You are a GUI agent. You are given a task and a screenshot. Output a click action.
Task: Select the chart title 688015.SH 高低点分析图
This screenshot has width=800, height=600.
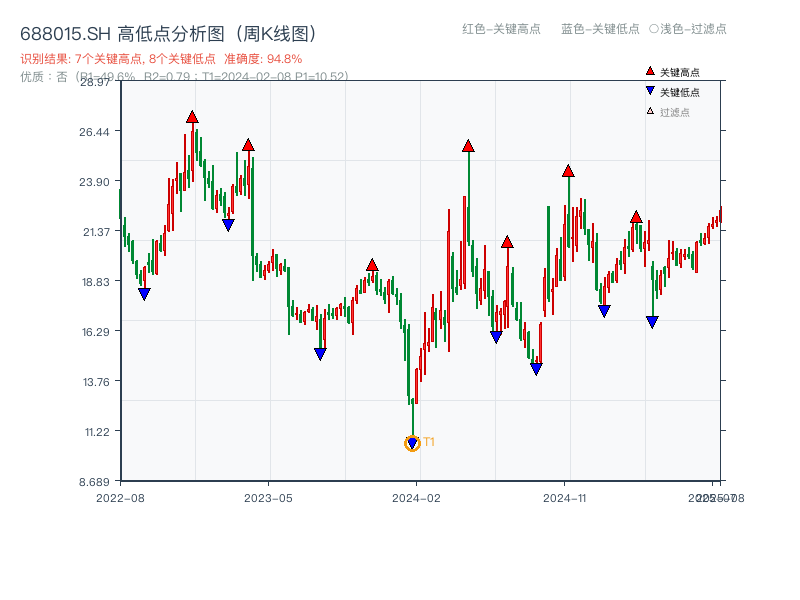point(110,31)
